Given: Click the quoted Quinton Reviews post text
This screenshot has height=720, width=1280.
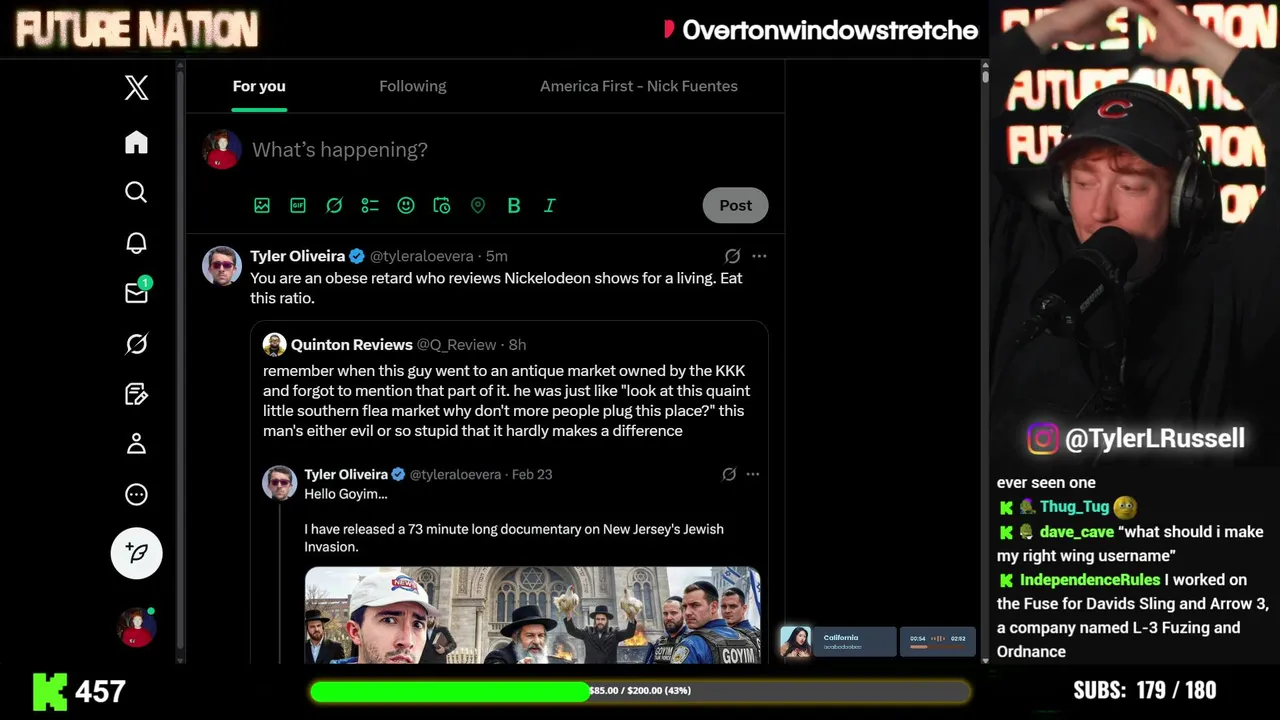Looking at the screenshot, I should (x=507, y=401).
